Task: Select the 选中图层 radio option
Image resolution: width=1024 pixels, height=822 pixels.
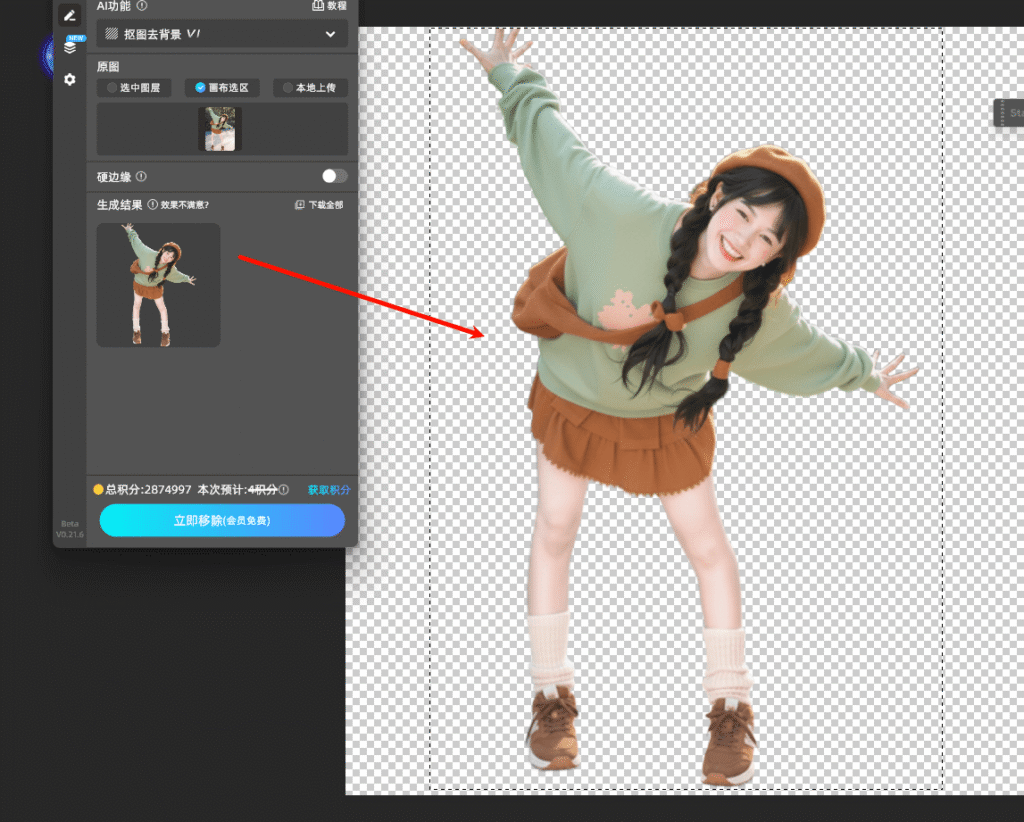Action: click(134, 88)
